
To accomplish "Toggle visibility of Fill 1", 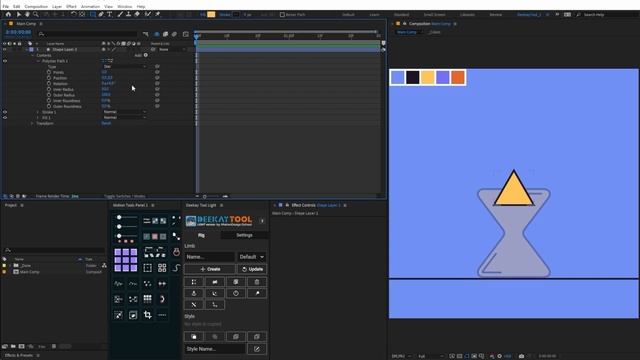I will [5, 118].
